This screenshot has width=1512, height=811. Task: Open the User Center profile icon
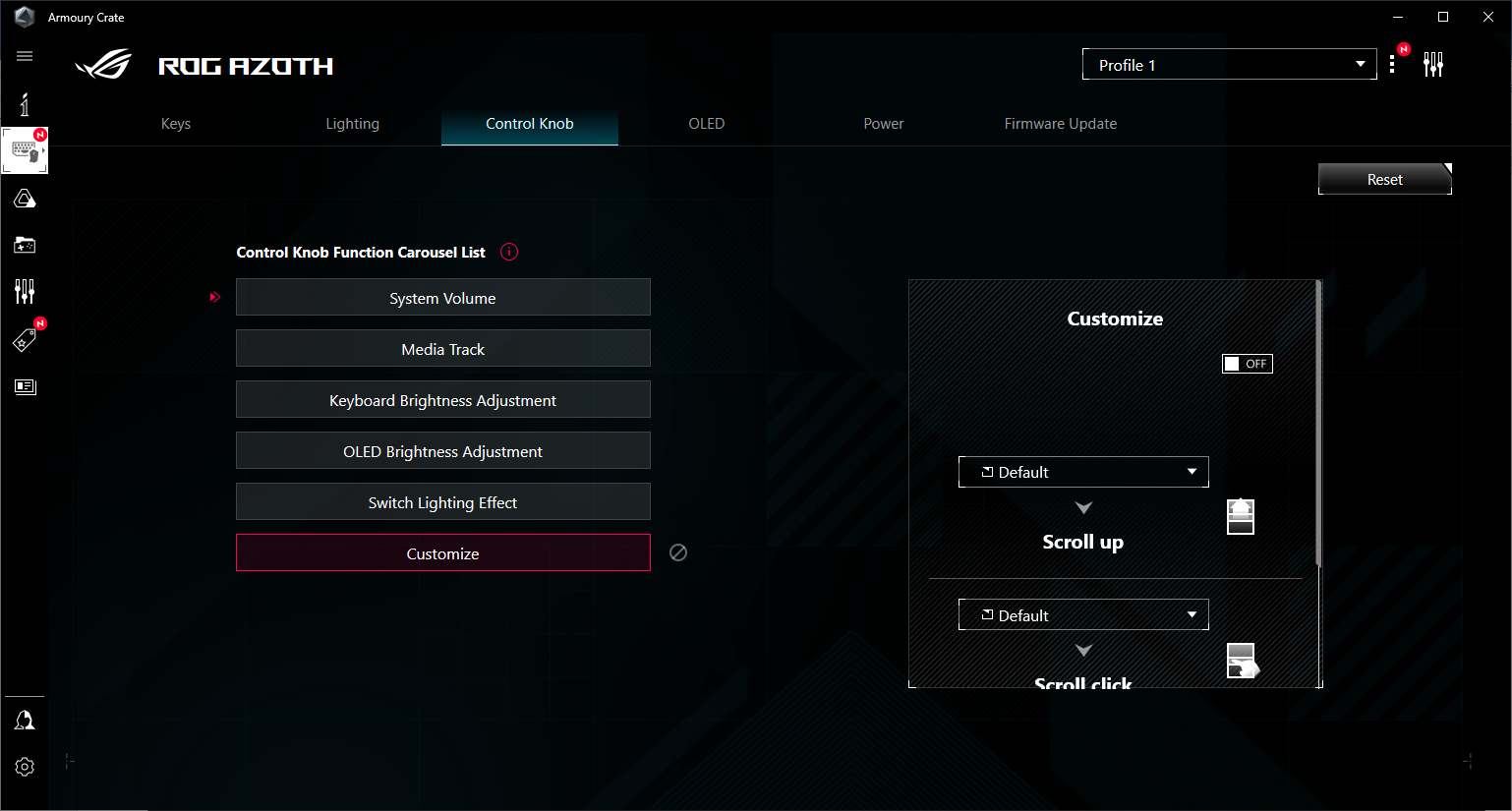25,721
